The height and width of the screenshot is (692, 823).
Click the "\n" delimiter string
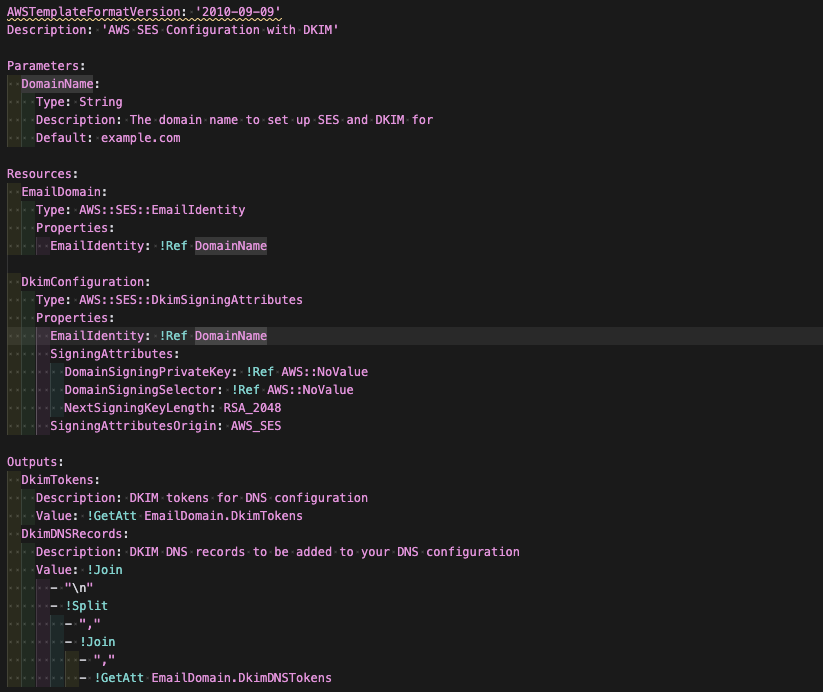79,588
